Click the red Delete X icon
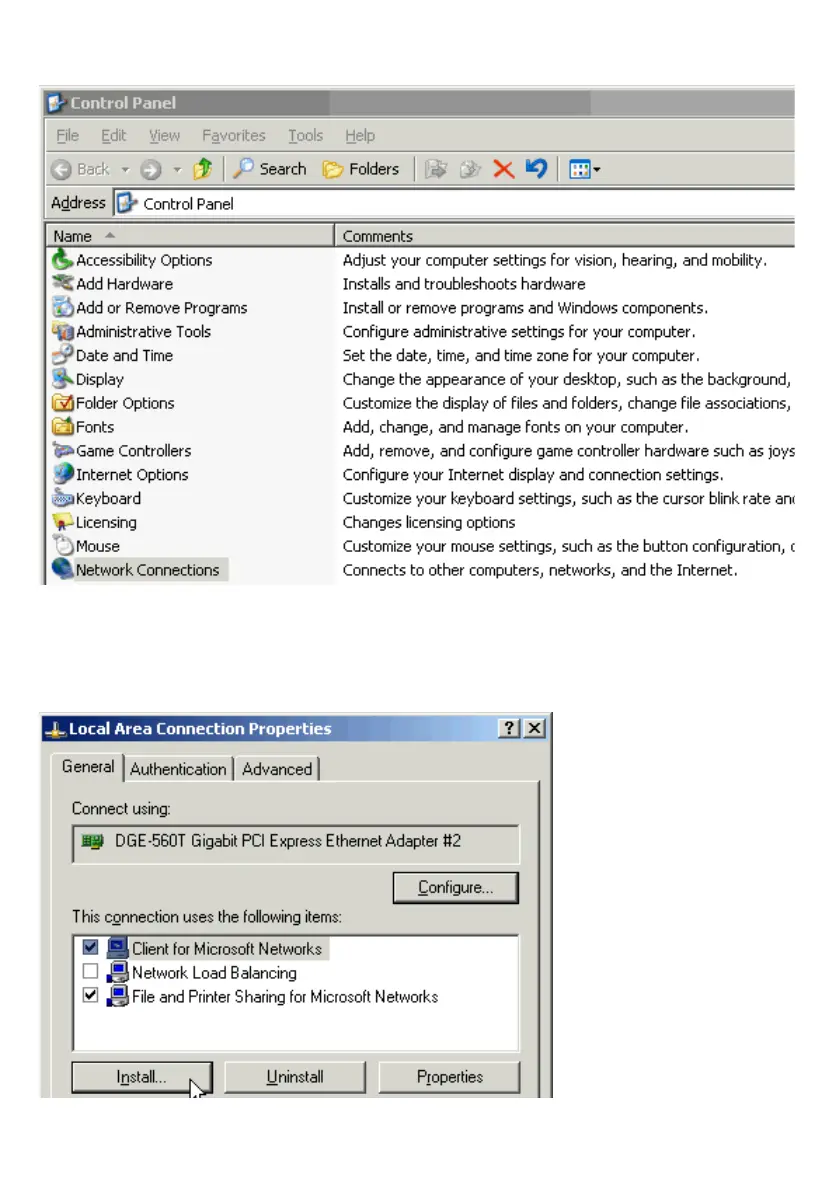This screenshot has height=1188, width=838. (503, 169)
